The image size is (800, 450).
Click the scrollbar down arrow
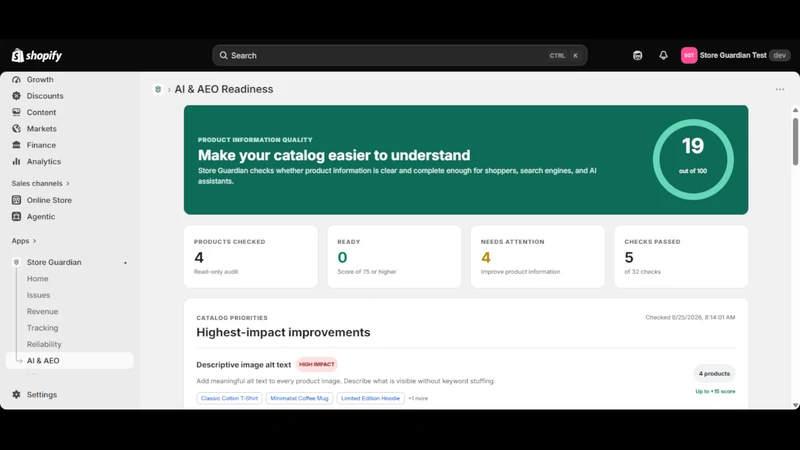pyautogui.click(x=795, y=405)
